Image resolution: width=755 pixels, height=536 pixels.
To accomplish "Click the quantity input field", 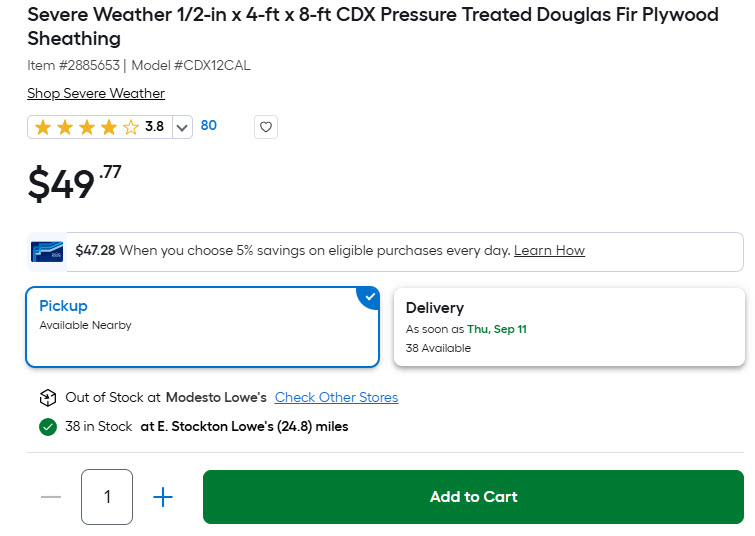I will (x=107, y=497).
